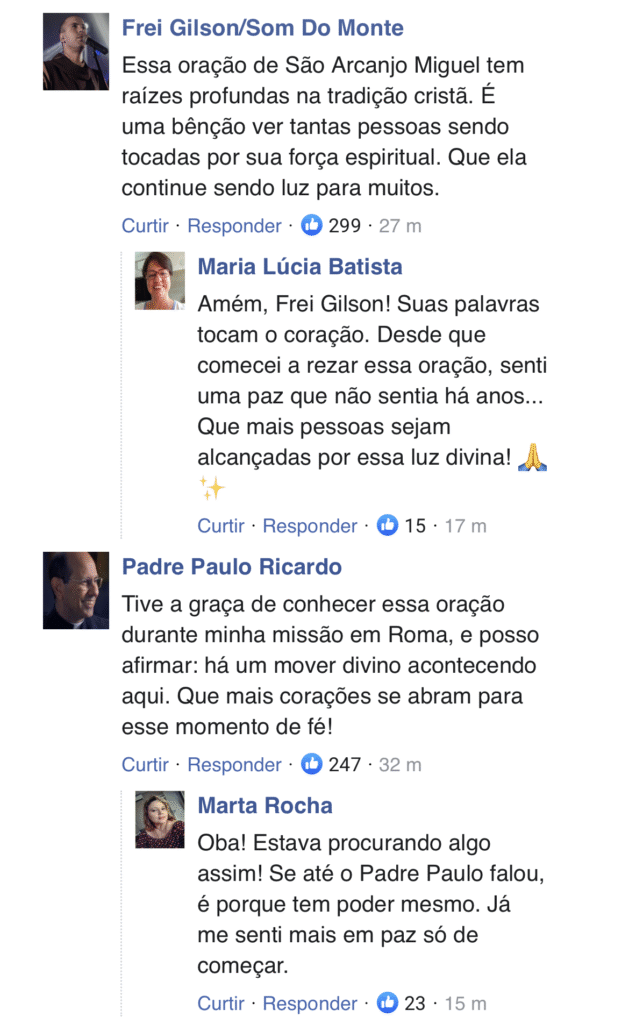Click Responder under Frei Gilson's comment

coord(234,226)
